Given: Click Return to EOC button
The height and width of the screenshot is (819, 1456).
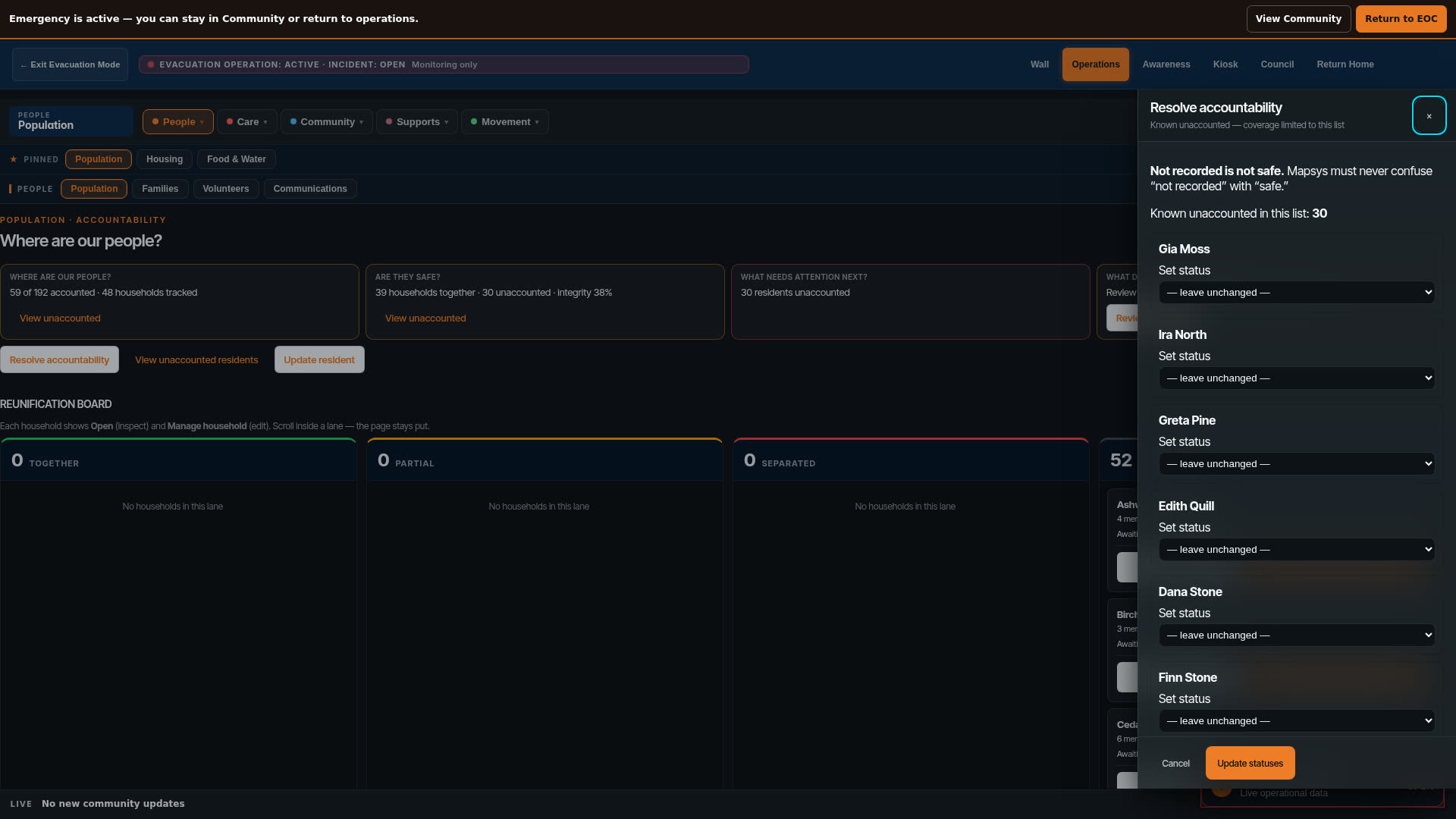Looking at the screenshot, I should point(1401,19).
